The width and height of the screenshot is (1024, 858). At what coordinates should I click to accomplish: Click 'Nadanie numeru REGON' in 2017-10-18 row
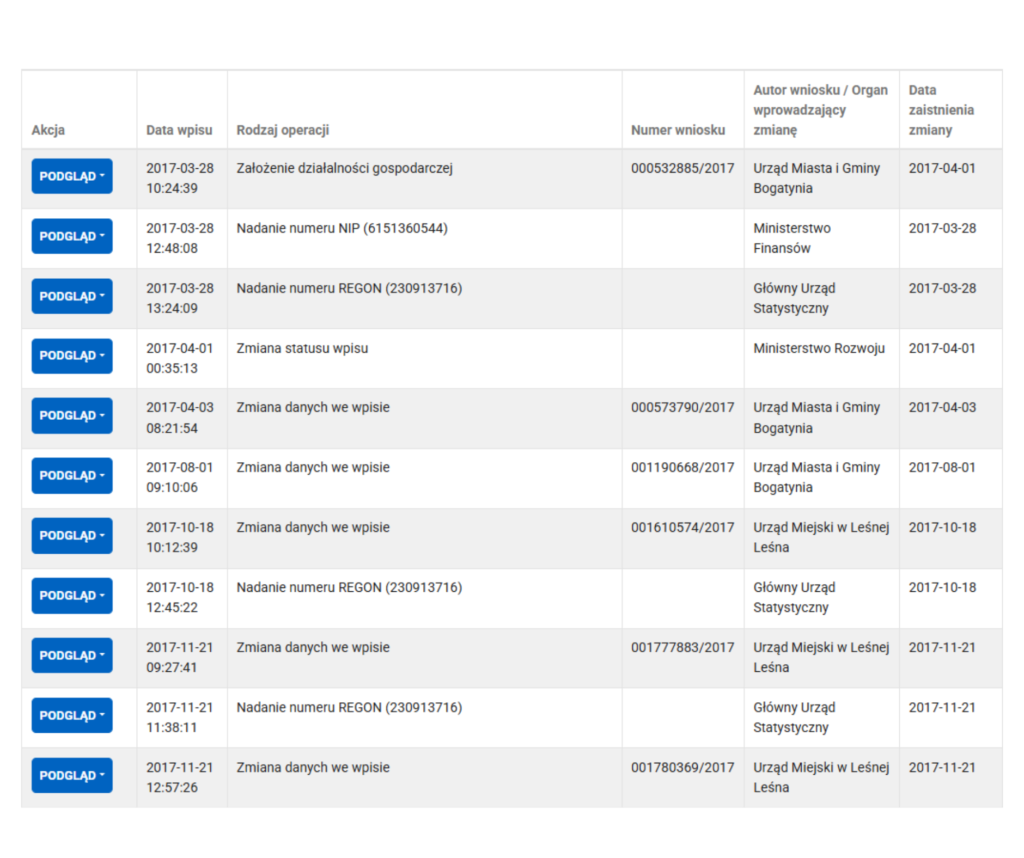pos(349,588)
